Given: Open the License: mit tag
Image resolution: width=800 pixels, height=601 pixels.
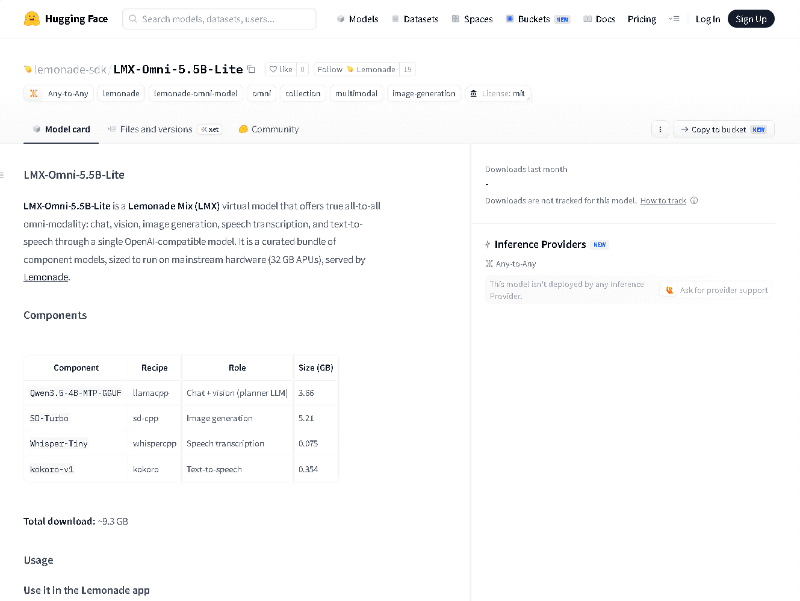Looking at the screenshot, I should [x=497, y=93].
